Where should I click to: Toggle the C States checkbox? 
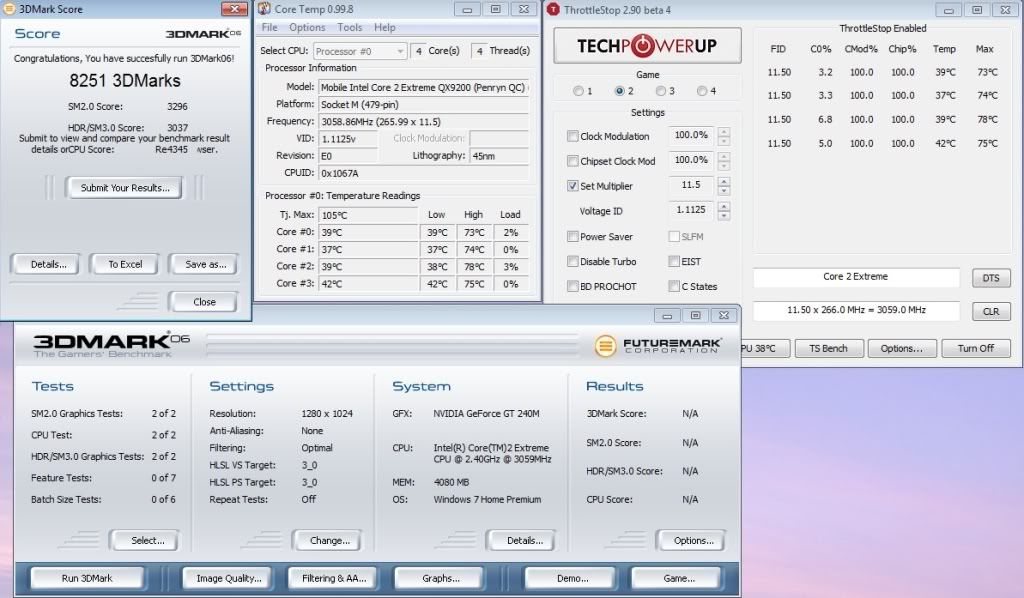[674, 286]
